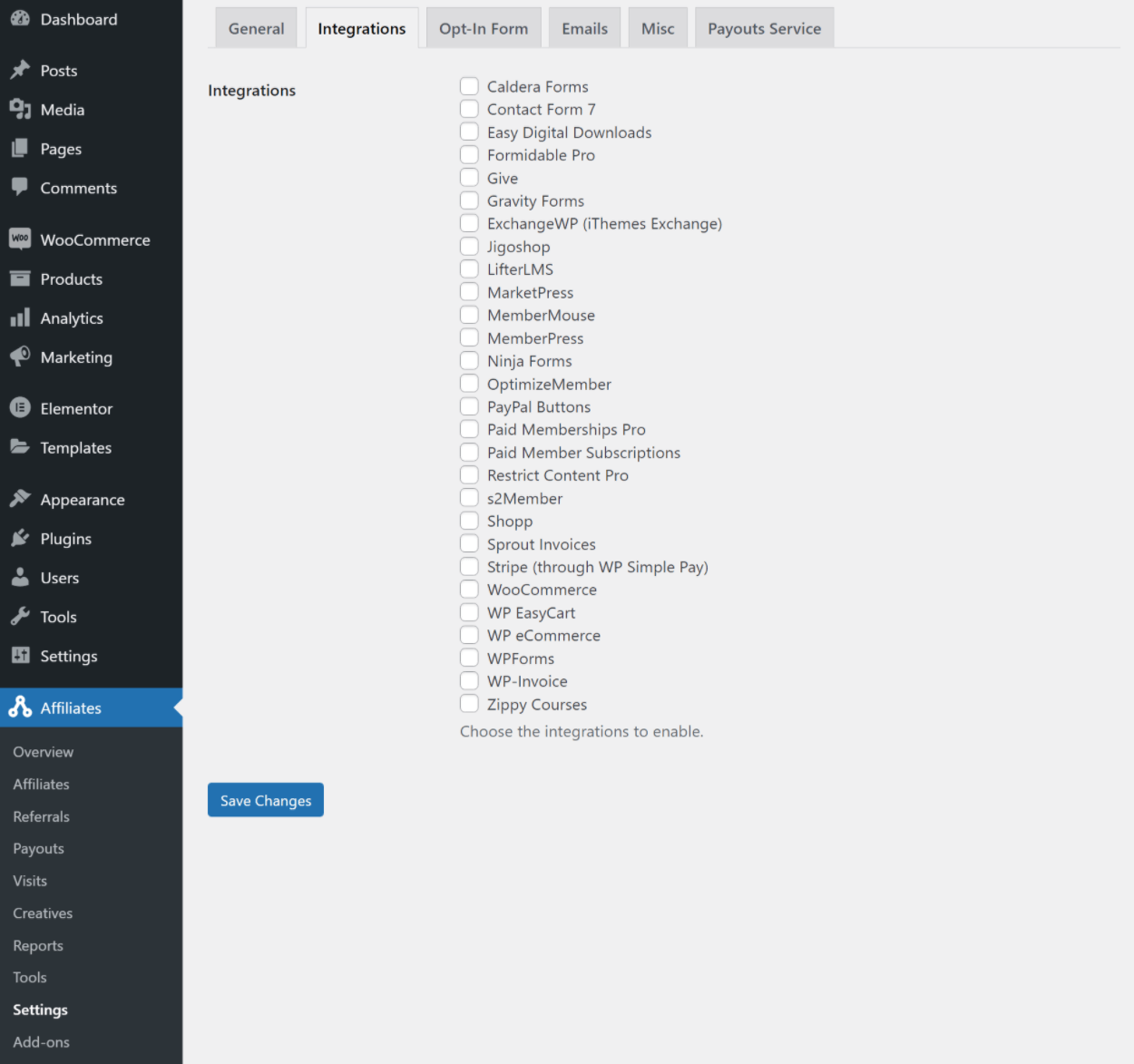Enable the Paid Member Subscriptions checkbox
Screen dimensions: 1134x1064
[x=469, y=453]
